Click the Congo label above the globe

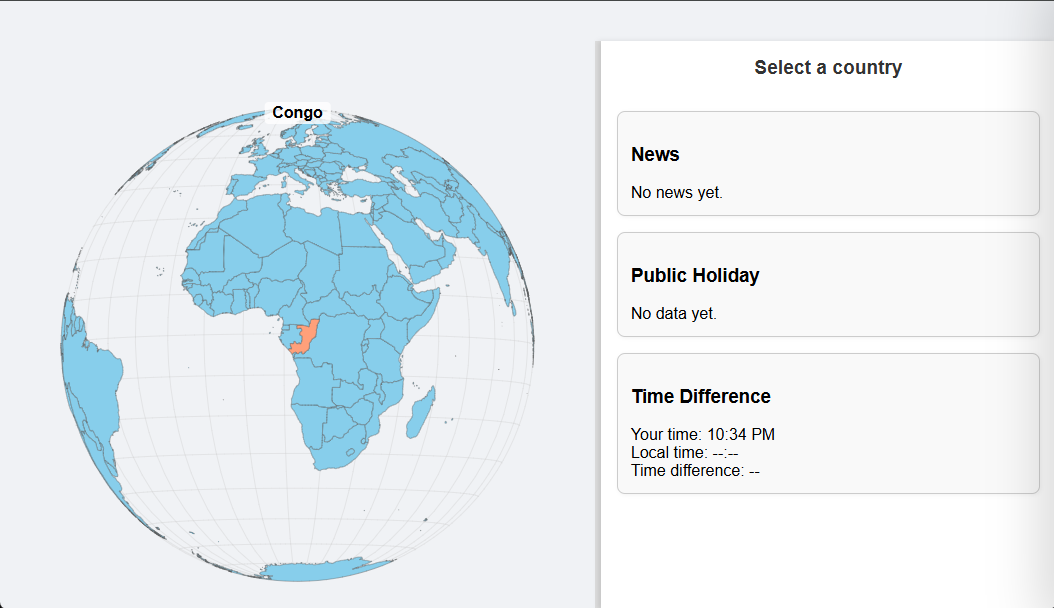[x=297, y=112]
